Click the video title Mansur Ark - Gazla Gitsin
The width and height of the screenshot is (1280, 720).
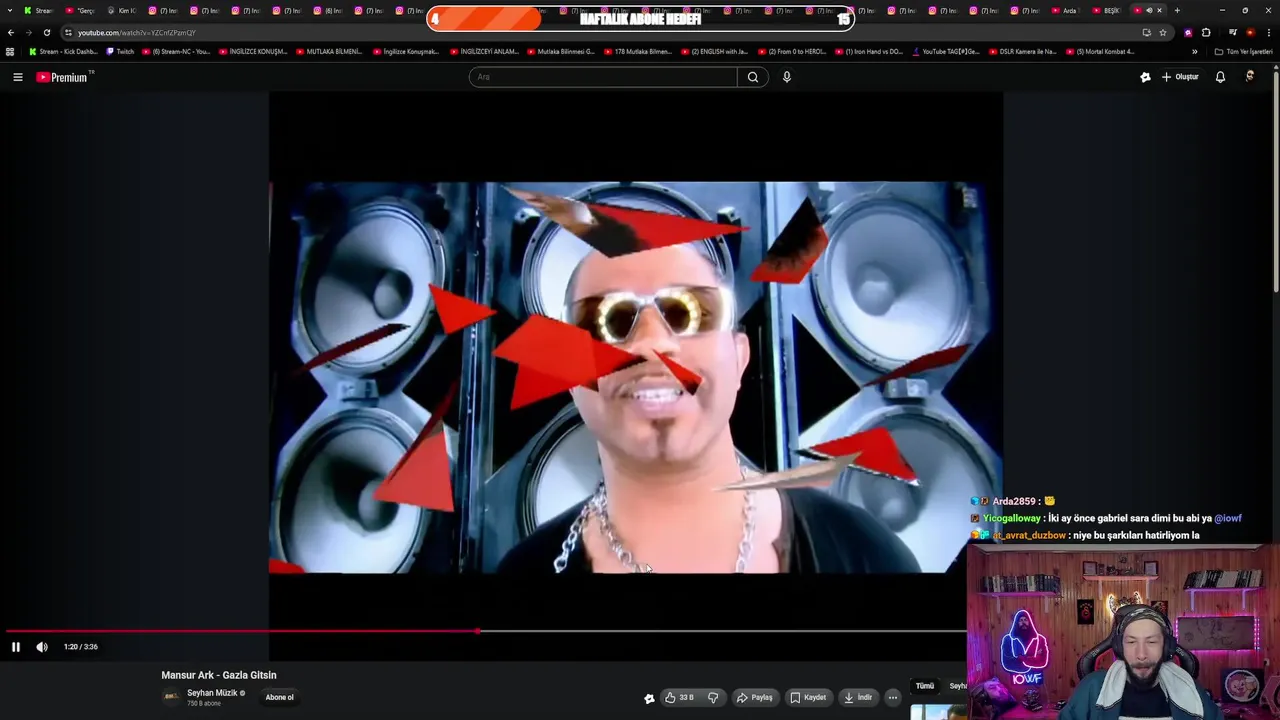(219, 675)
